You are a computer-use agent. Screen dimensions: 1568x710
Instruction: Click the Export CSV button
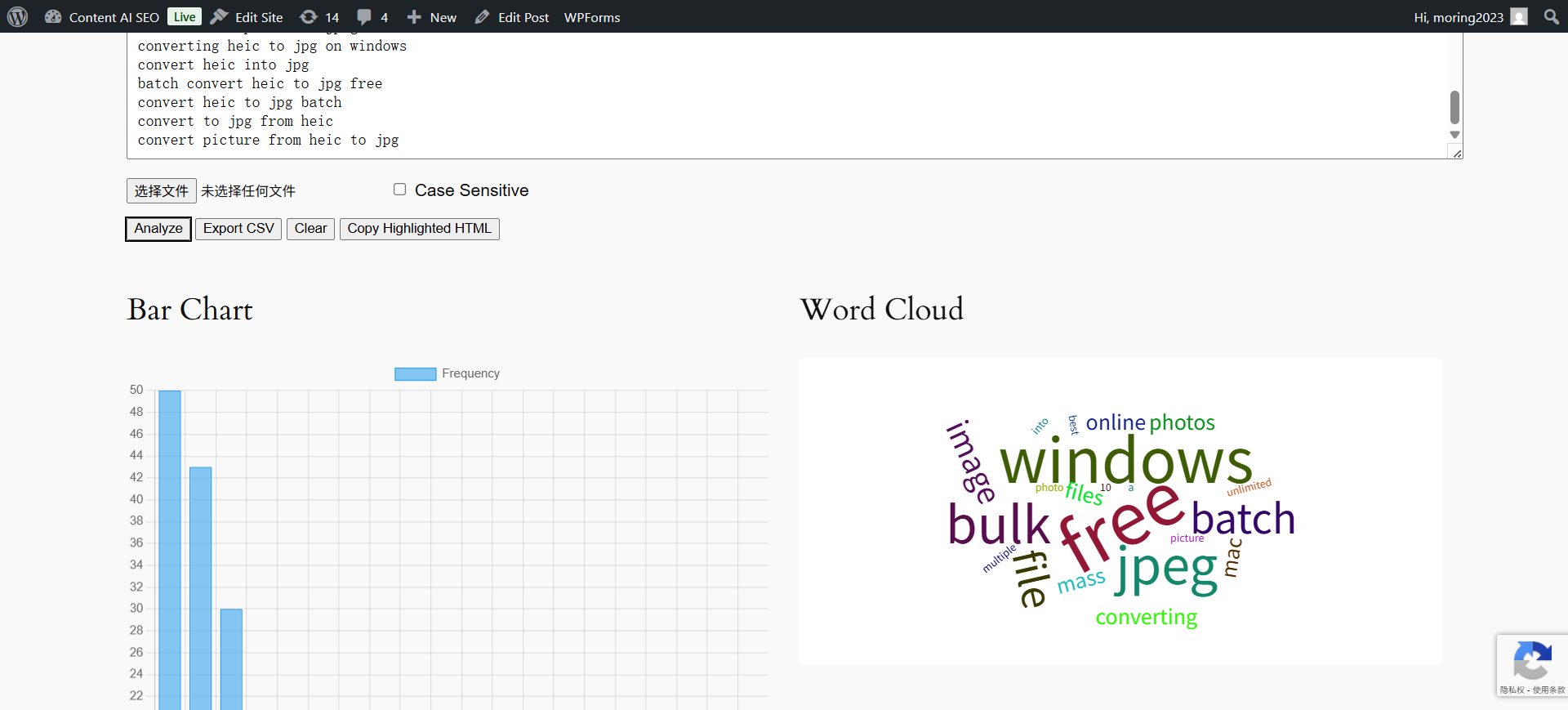point(238,229)
